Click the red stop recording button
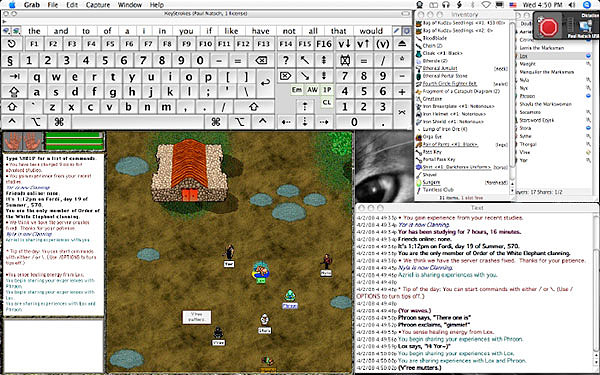The image size is (600, 375). click(x=548, y=27)
